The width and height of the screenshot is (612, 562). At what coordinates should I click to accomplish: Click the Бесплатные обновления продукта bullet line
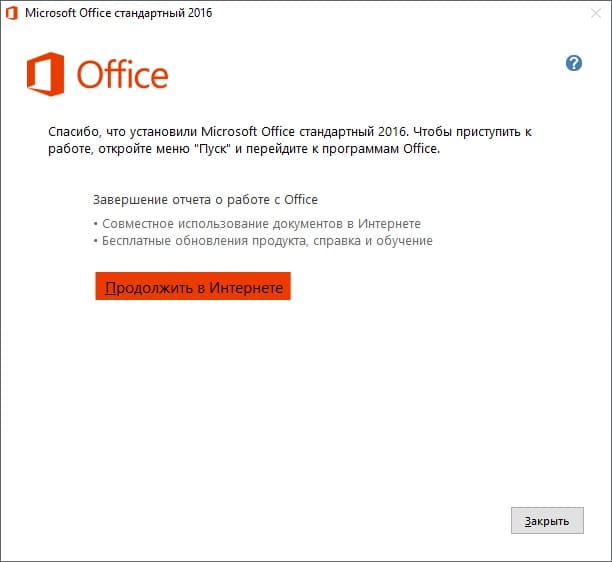point(263,241)
